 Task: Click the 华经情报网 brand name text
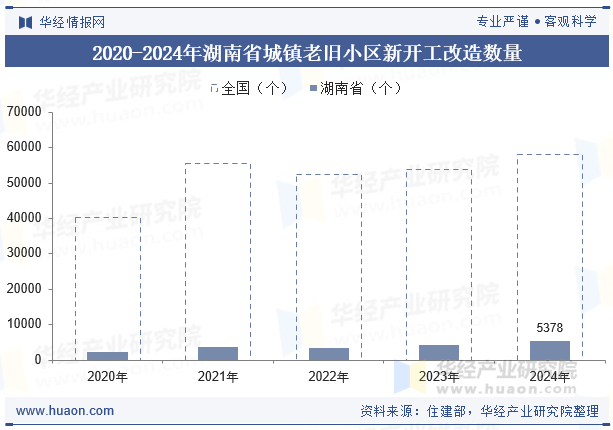click(x=72, y=22)
